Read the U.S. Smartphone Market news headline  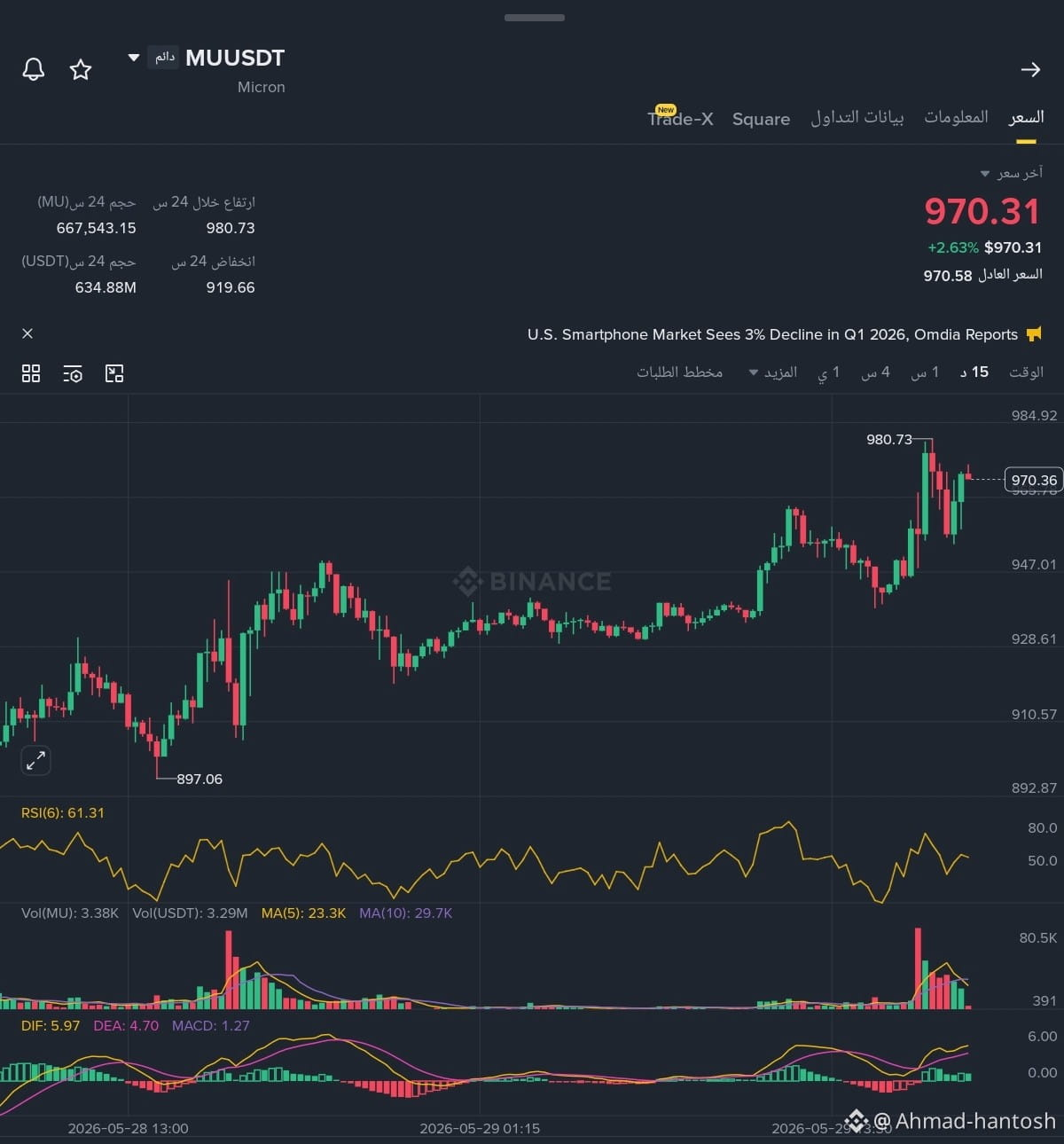(772, 334)
